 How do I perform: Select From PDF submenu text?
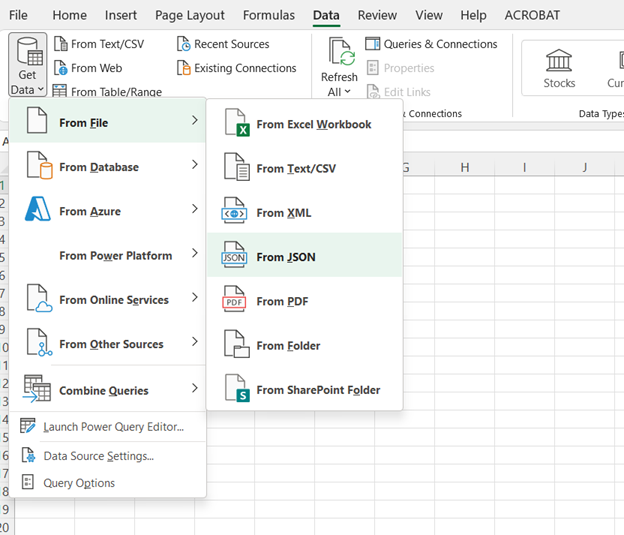pos(282,301)
